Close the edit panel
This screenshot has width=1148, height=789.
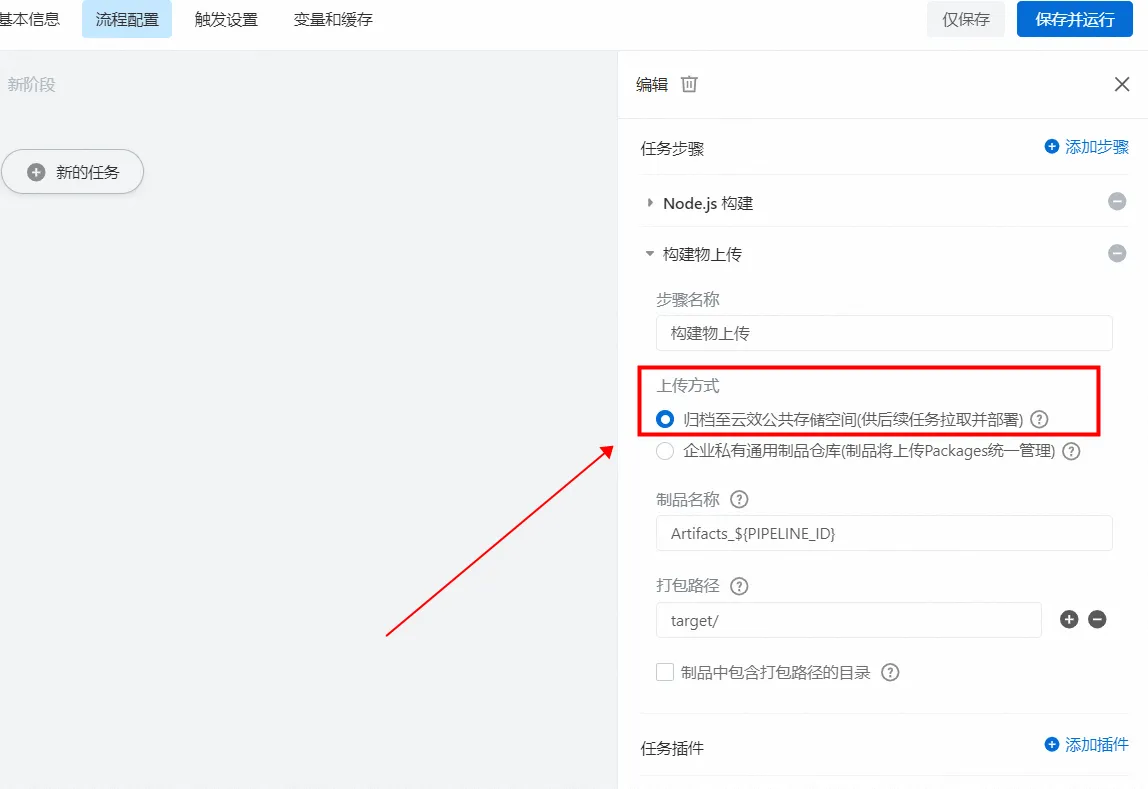[1122, 84]
